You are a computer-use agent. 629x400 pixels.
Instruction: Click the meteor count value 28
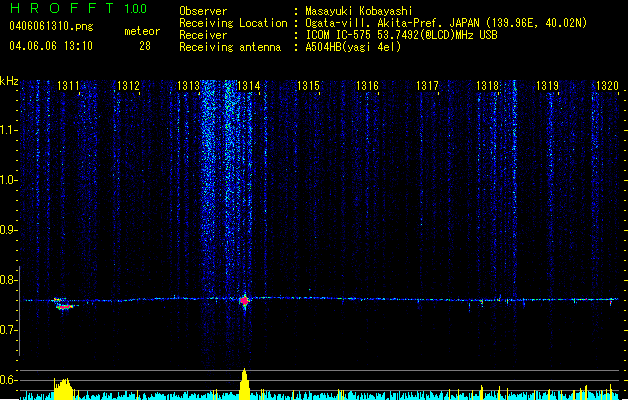145,46
